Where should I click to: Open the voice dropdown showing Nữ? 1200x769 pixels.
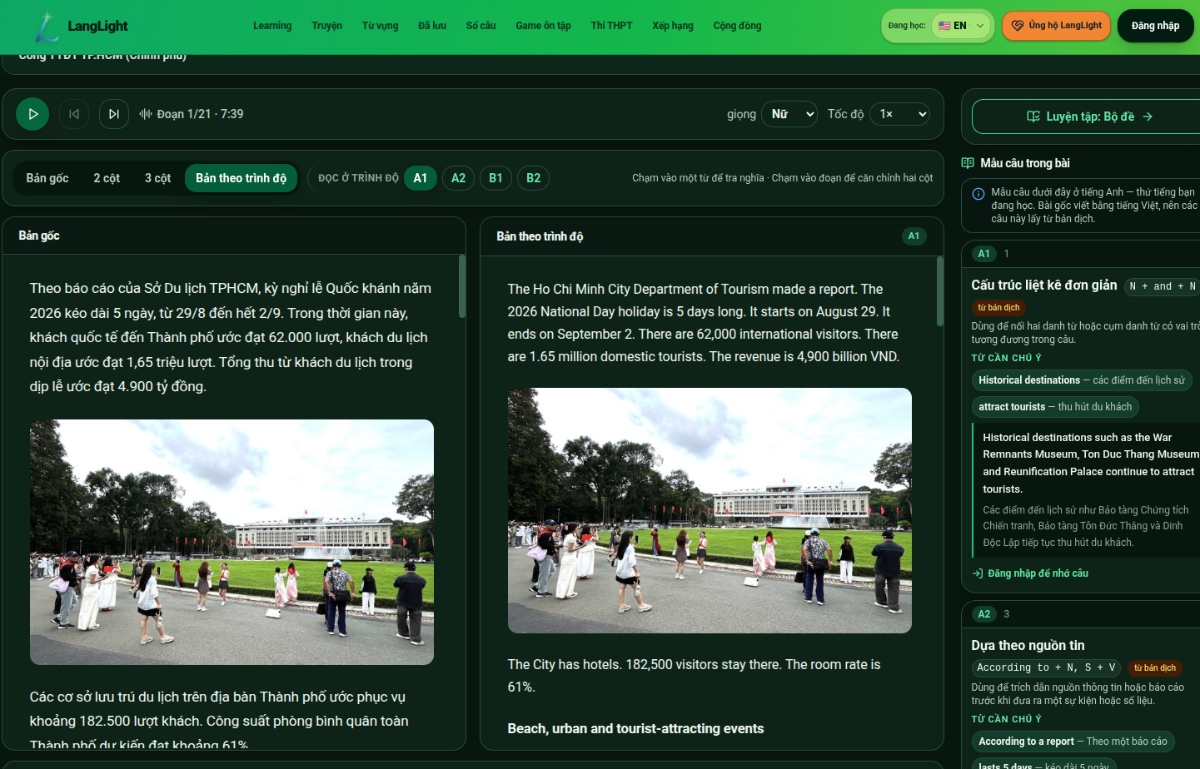click(x=789, y=114)
